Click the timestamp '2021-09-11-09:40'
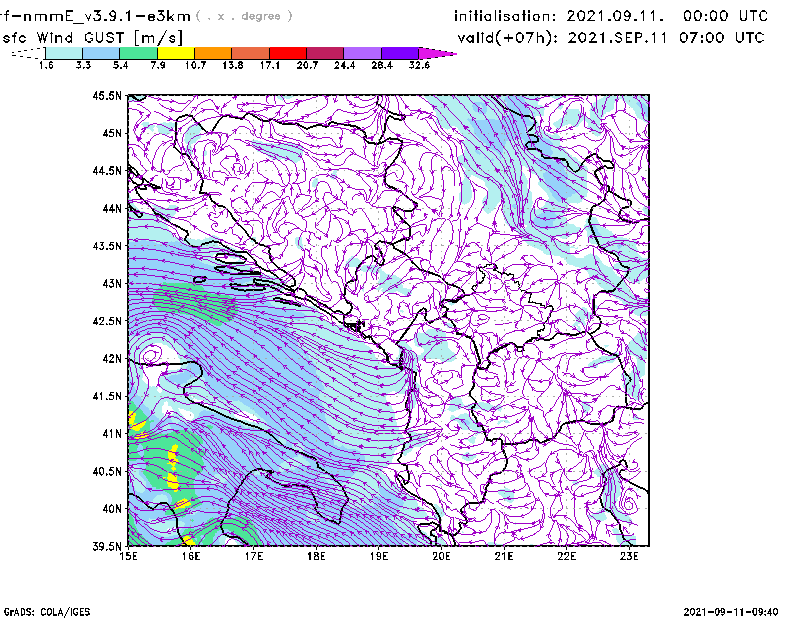800x618 pixels. tap(731, 612)
